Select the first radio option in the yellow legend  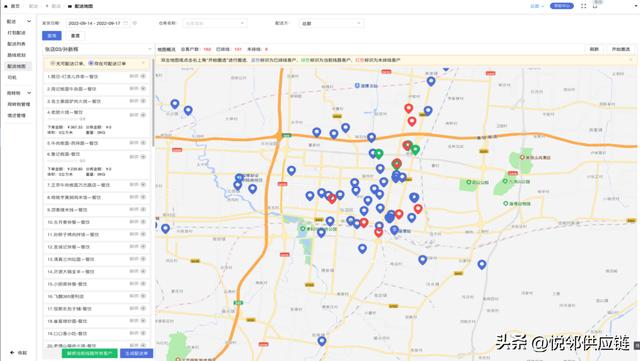pos(52,63)
